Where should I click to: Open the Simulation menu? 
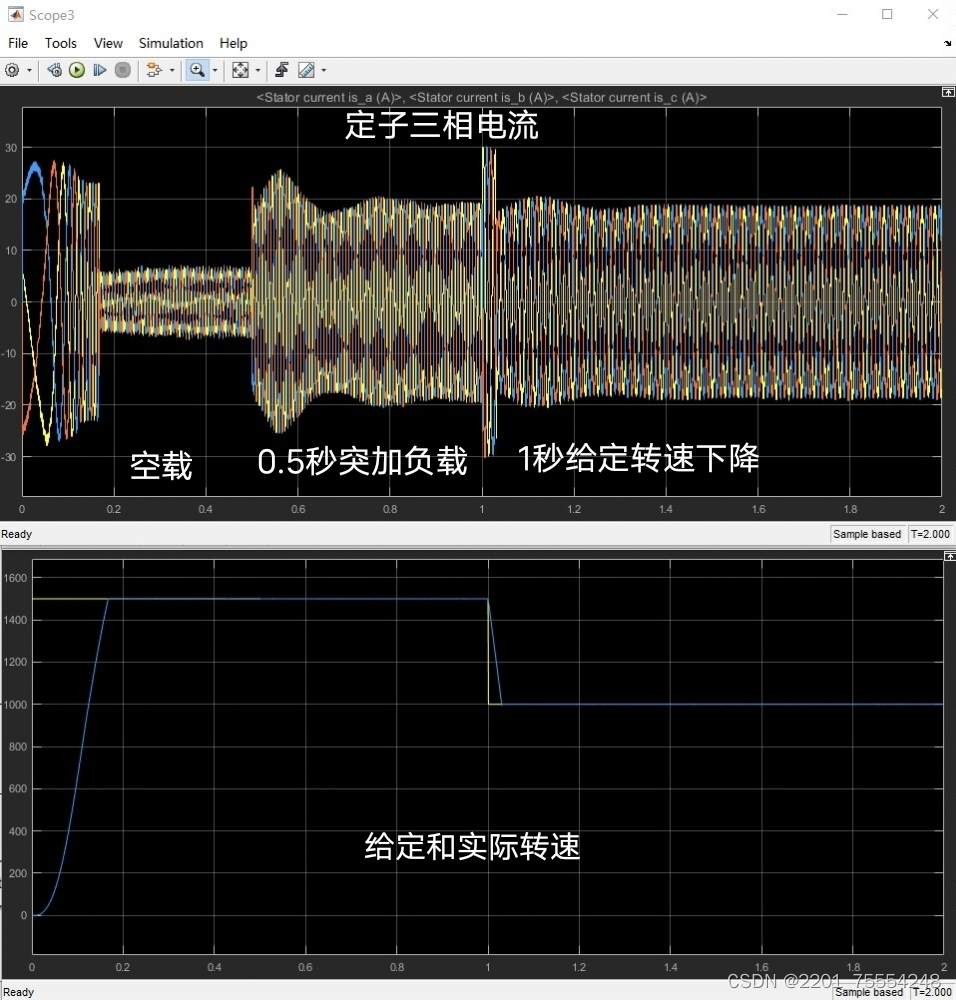171,43
